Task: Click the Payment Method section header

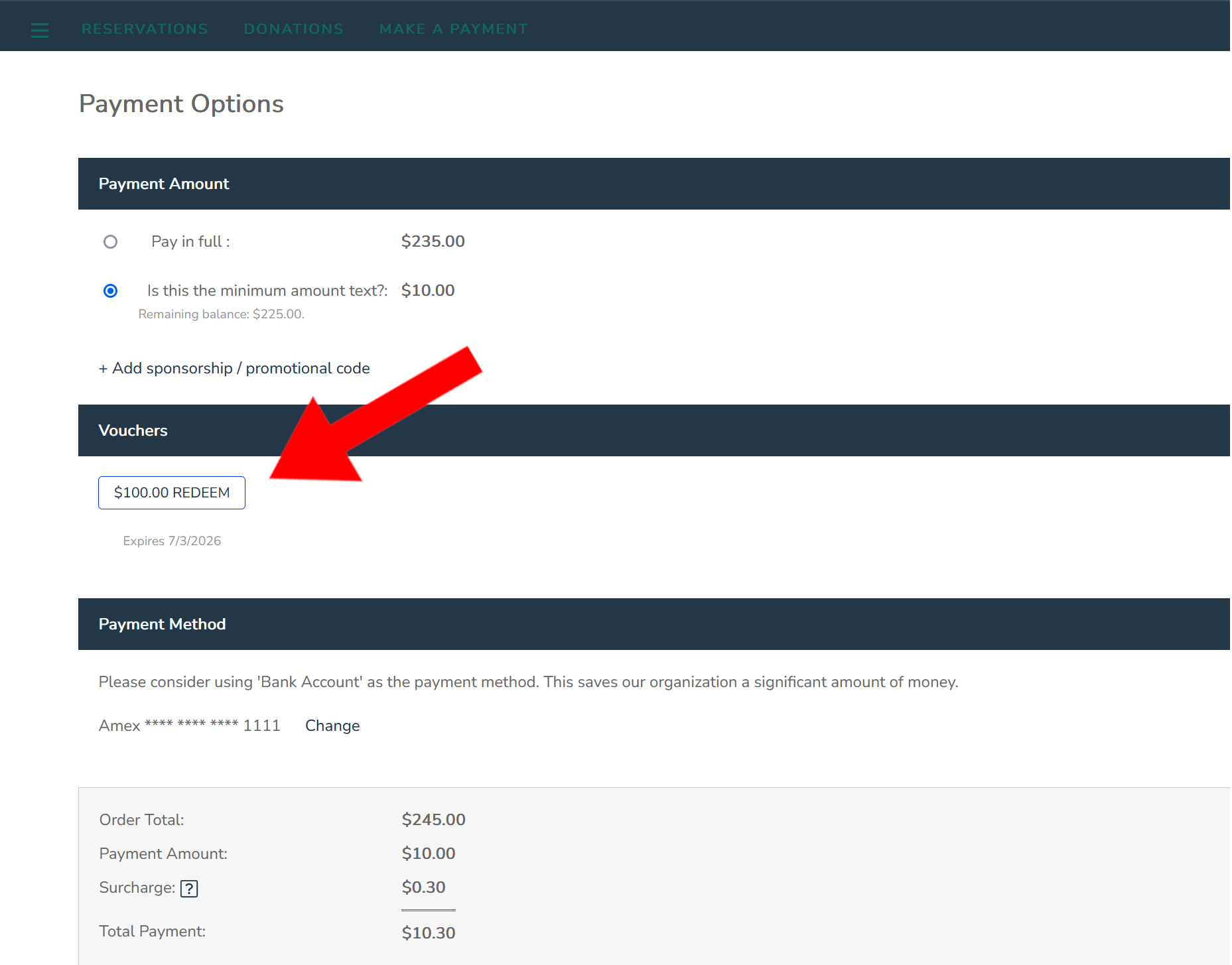Action: tap(654, 624)
